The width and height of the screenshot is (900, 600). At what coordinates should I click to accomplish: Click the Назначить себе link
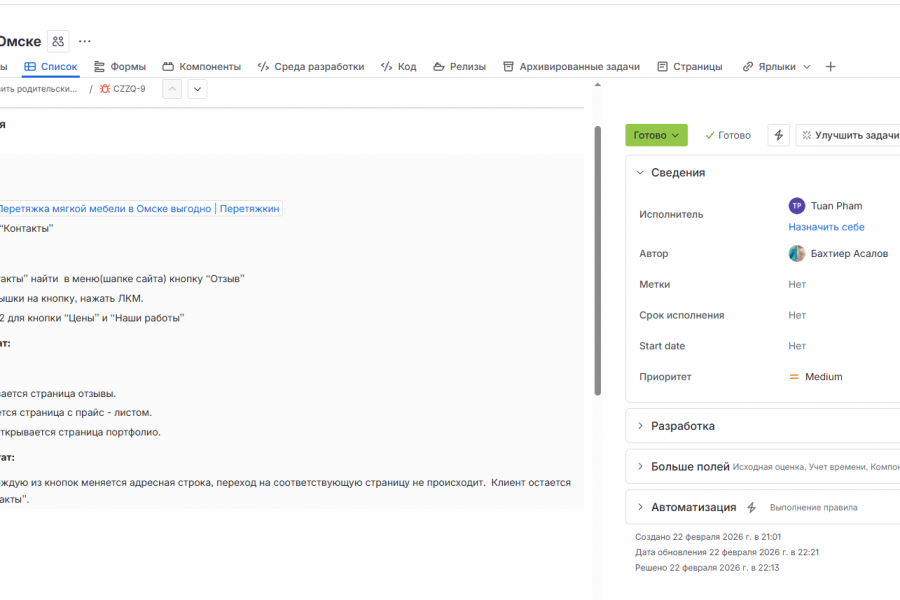click(x=826, y=227)
